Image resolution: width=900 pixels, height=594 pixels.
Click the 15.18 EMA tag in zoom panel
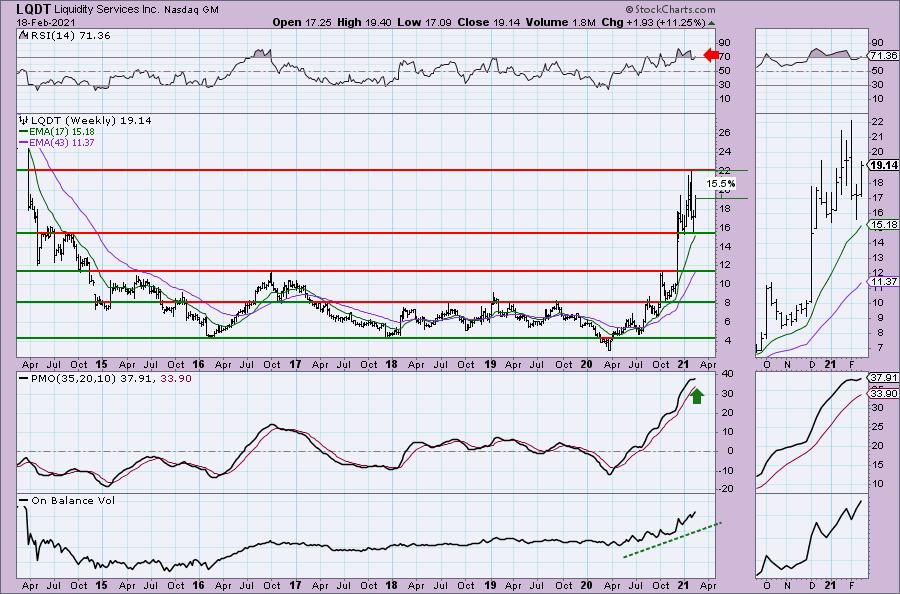(x=883, y=225)
